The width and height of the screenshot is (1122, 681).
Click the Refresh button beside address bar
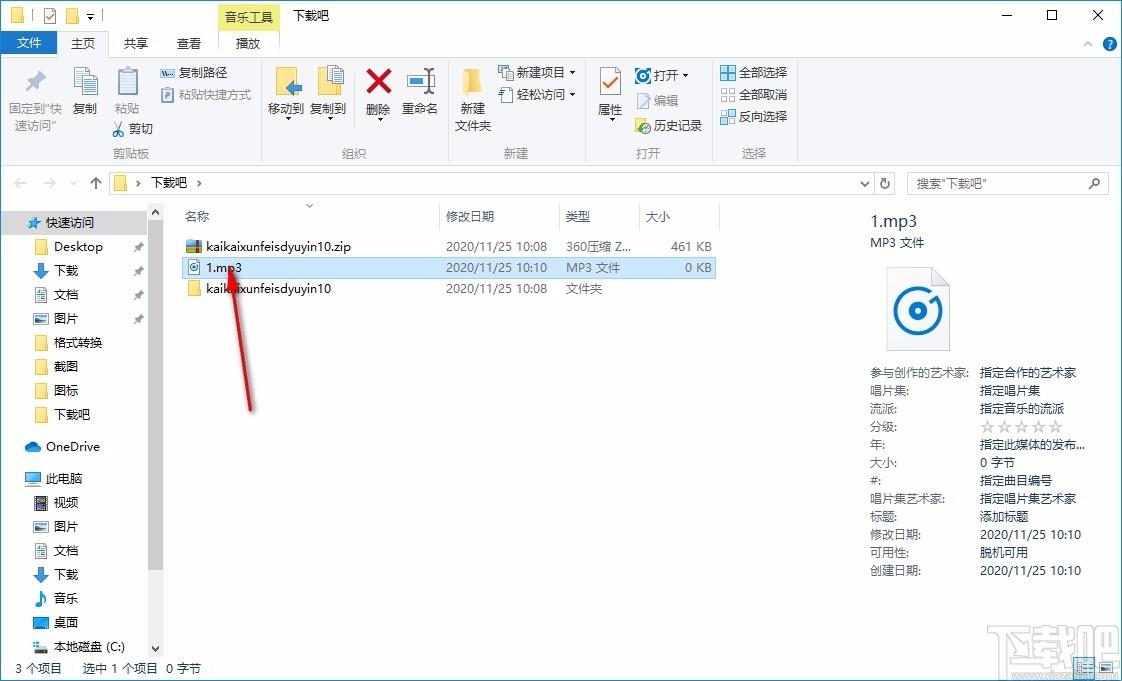tap(885, 183)
